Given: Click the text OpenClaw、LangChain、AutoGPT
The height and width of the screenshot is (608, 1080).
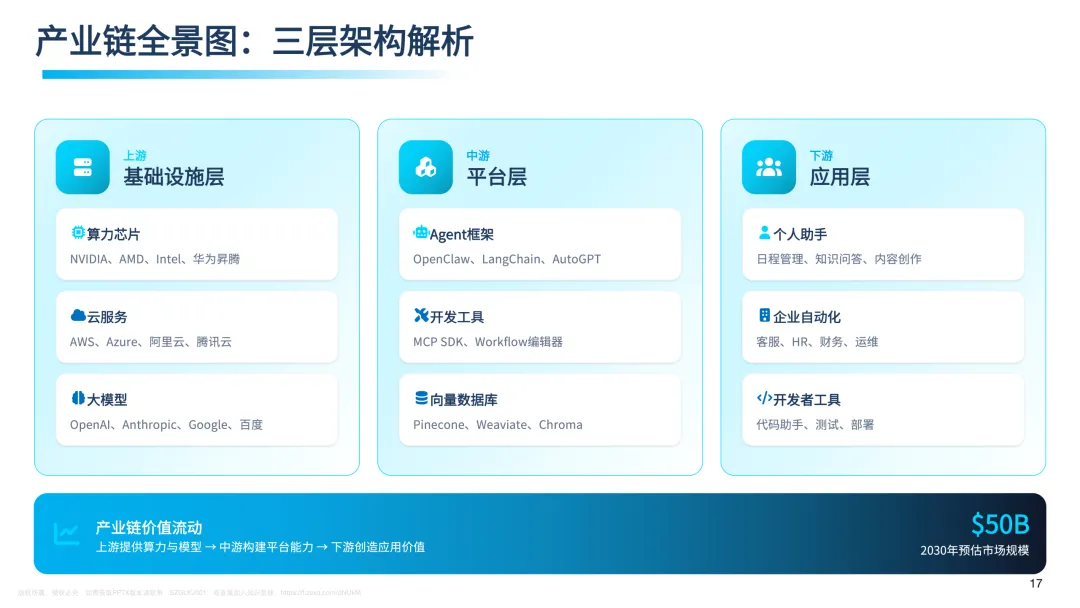Looking at the screenshot, I should [x=507, y=260].
